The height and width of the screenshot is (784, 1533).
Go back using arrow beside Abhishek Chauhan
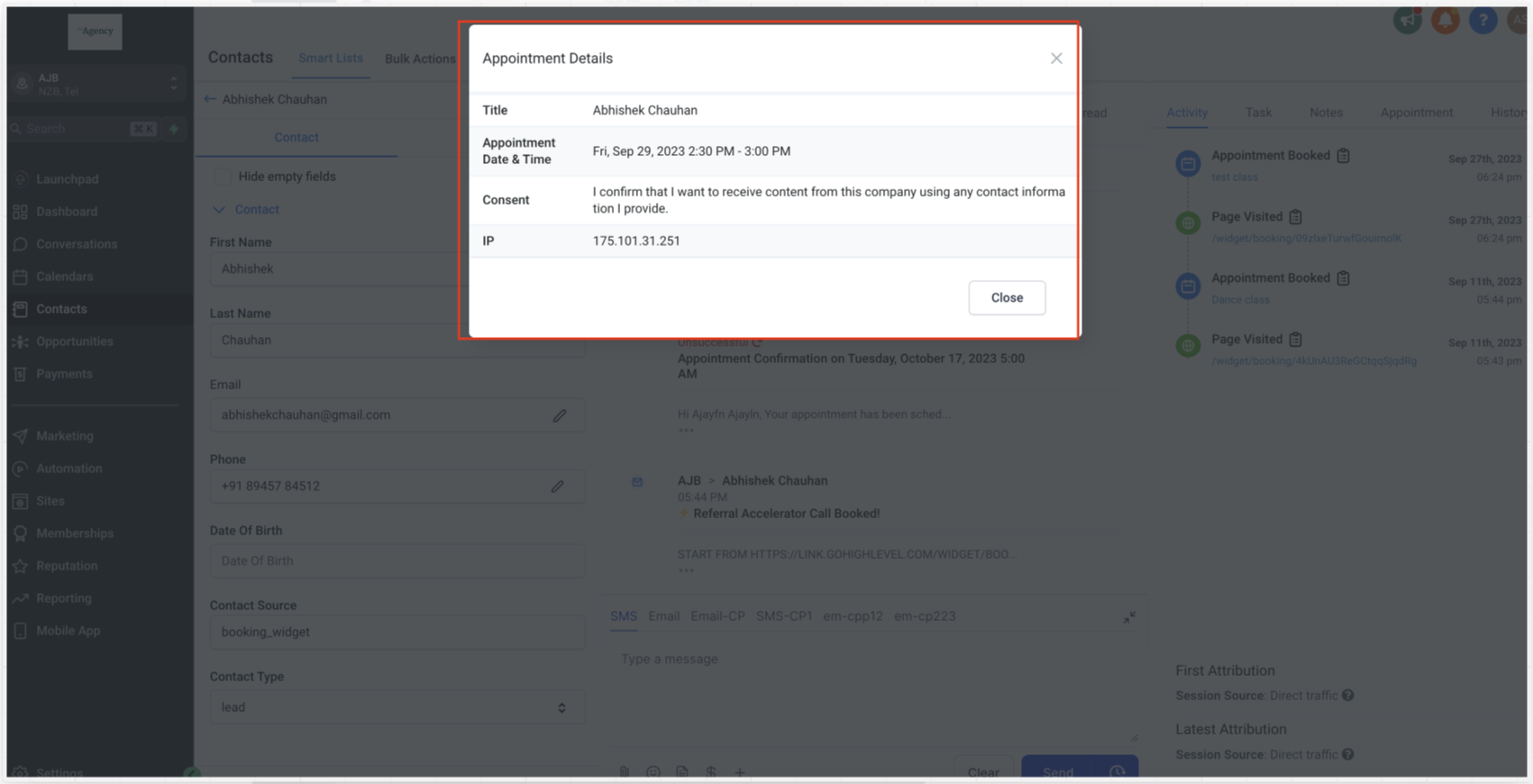coord(210,99)
